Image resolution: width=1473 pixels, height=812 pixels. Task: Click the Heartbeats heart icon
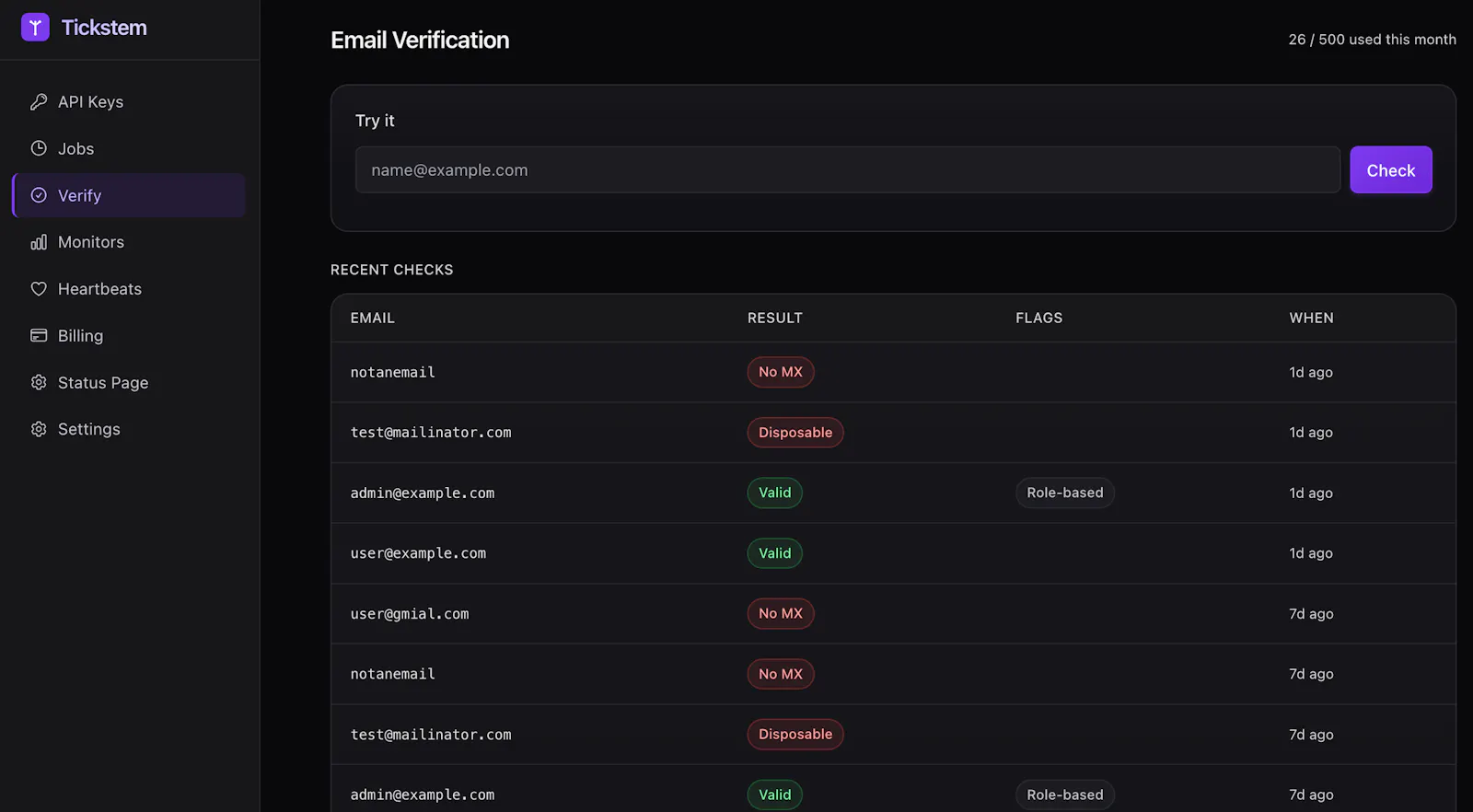point(39,289)
